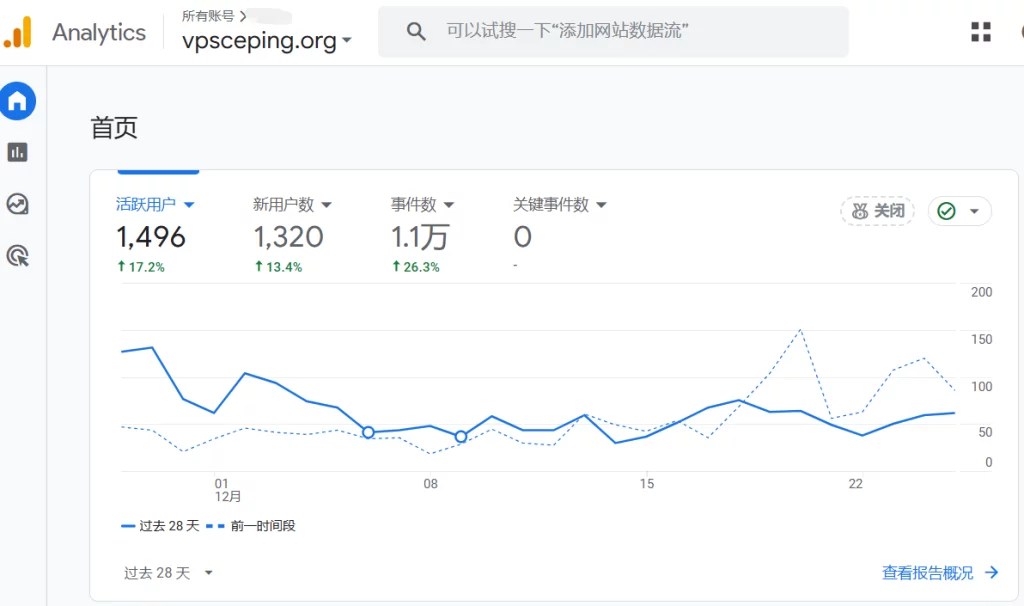Click the 前一时间段 legend entry
Screen dimensions: 1024x606
[251, 526]
